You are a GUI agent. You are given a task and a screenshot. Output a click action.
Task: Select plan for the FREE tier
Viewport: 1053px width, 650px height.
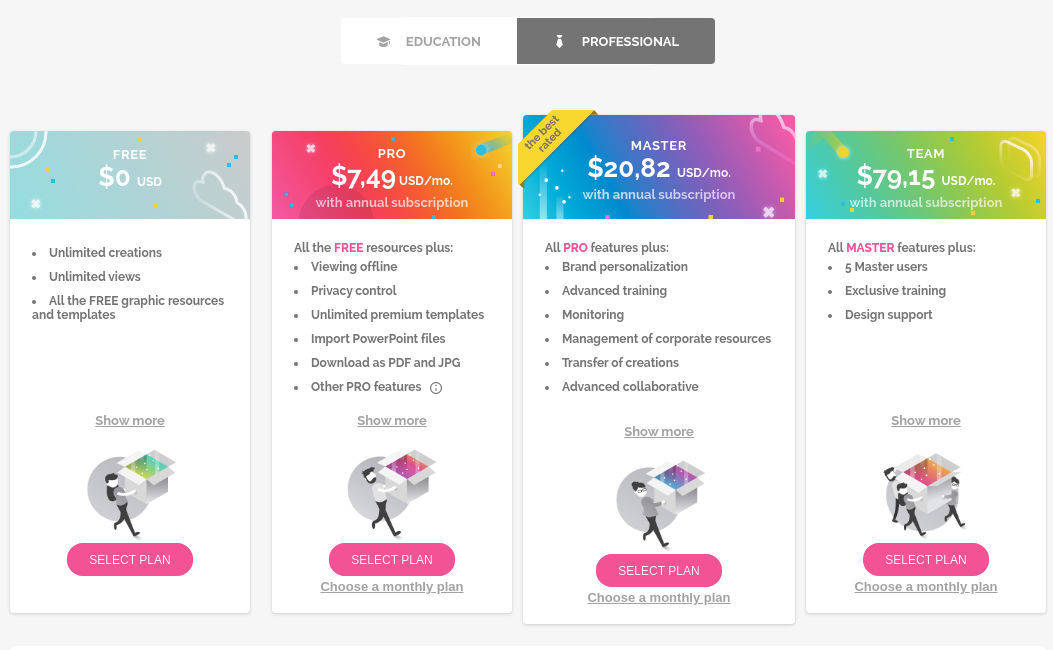[x=129, y=559]
